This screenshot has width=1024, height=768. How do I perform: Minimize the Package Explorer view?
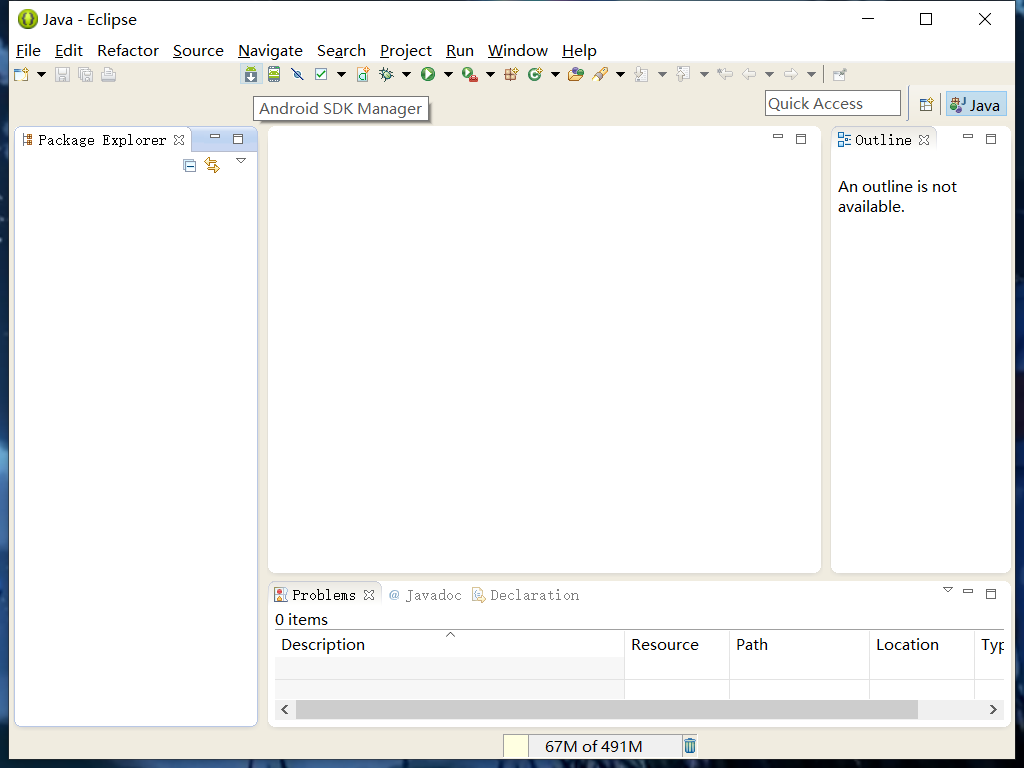tap(215, 136)
